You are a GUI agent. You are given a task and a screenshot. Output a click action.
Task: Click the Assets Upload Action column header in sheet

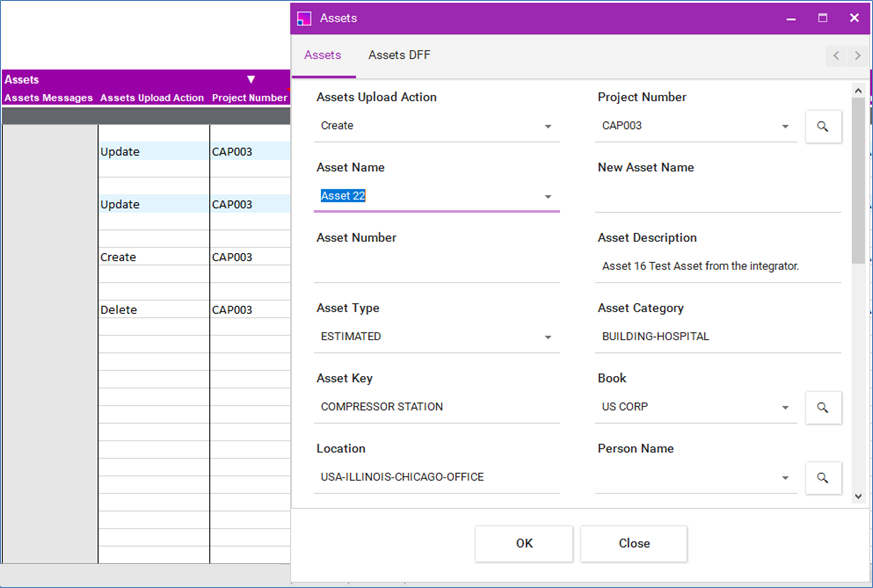point(152,98)
